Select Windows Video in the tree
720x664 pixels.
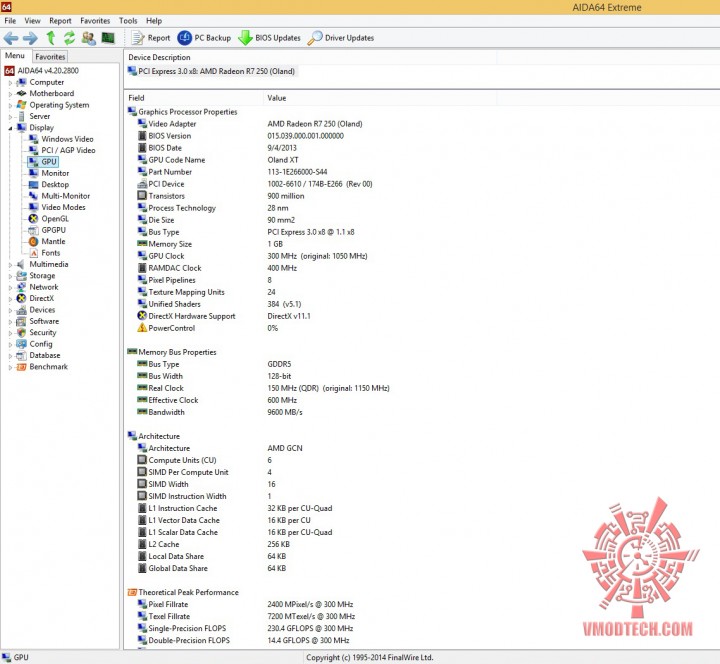pos(67,139)
